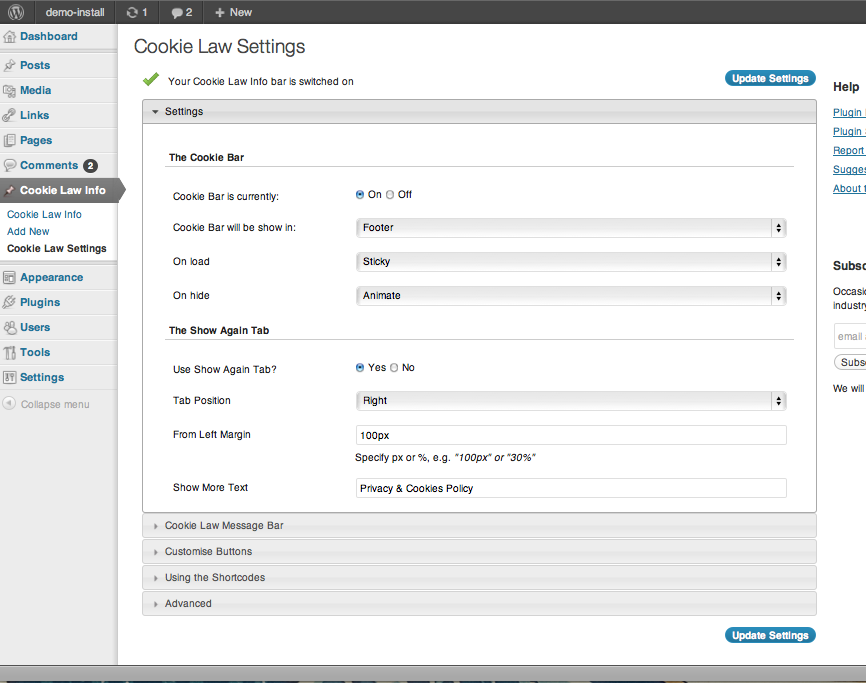
Task: Turn the Cookie Bar Off
Action: point(391,195)
